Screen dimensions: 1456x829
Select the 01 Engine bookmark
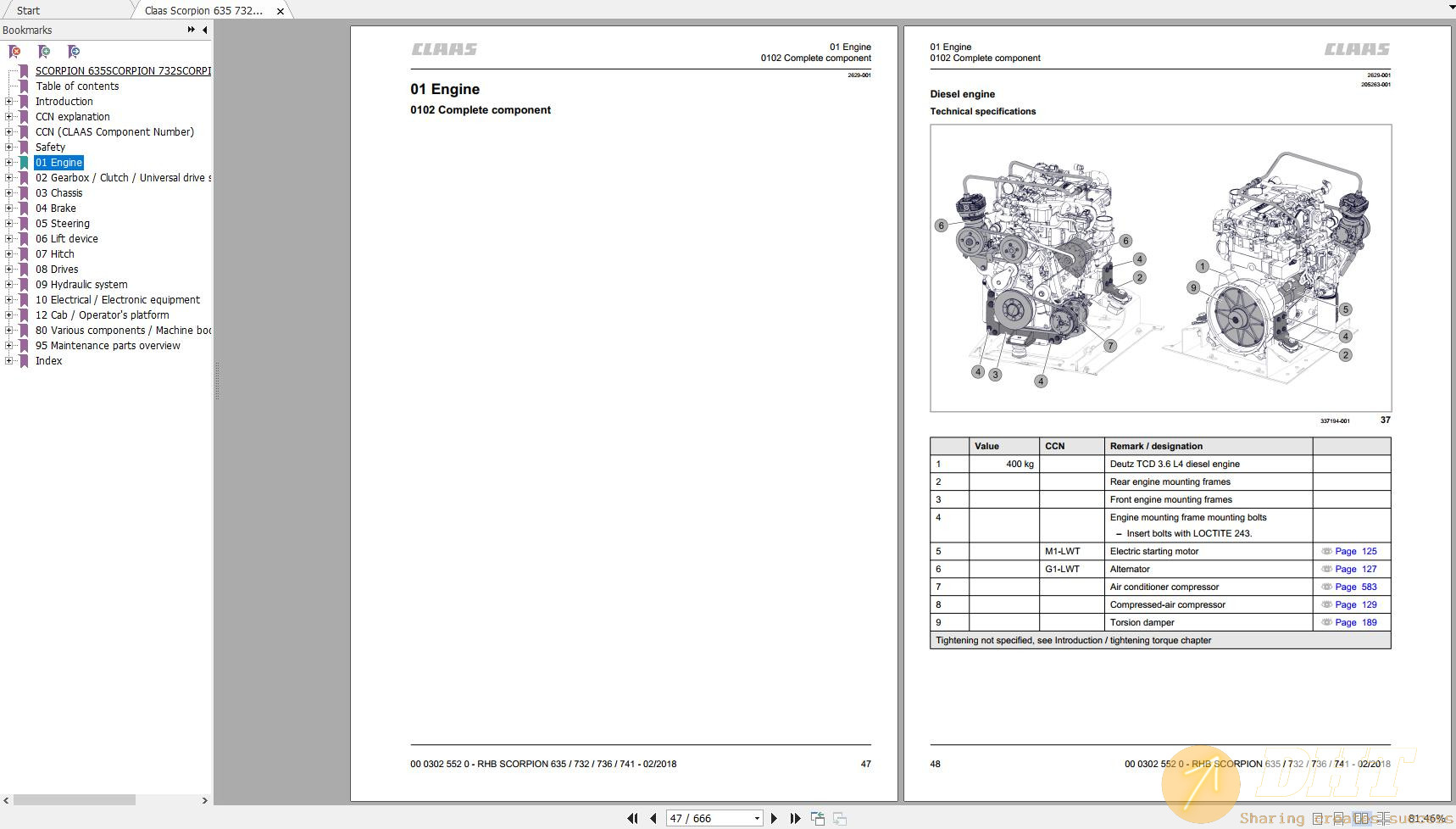(x=58, y=162)
